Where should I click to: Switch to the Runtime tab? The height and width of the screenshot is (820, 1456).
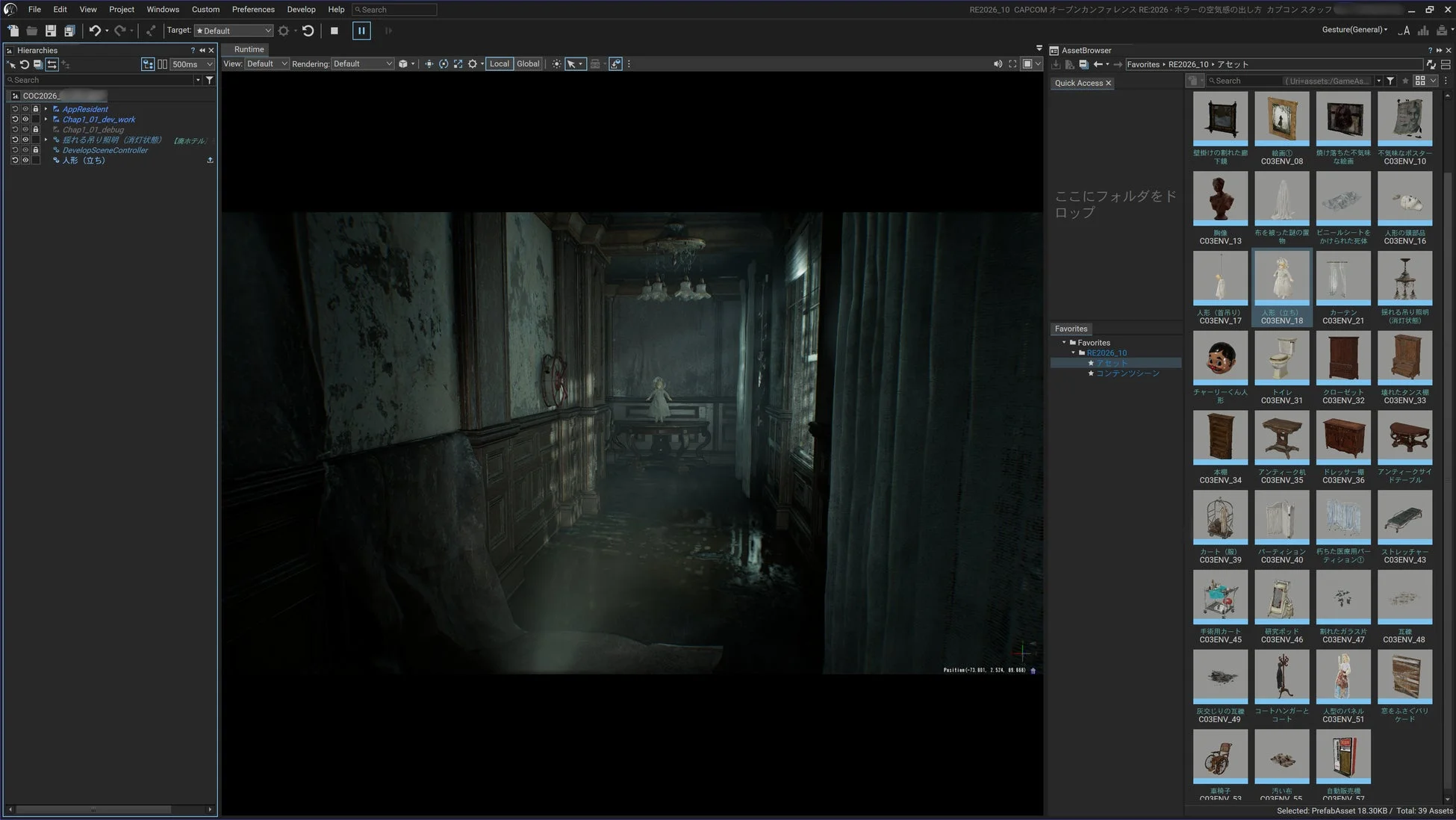[x=249, y=49]
